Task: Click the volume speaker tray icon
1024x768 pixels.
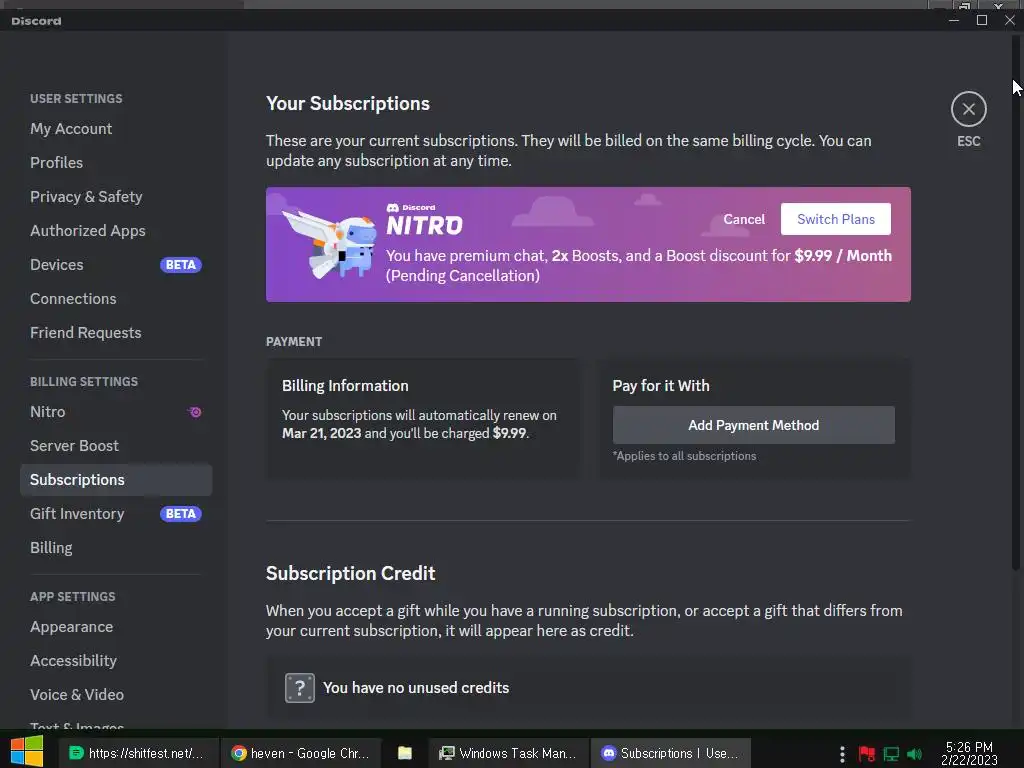Action: pos(914,754)
